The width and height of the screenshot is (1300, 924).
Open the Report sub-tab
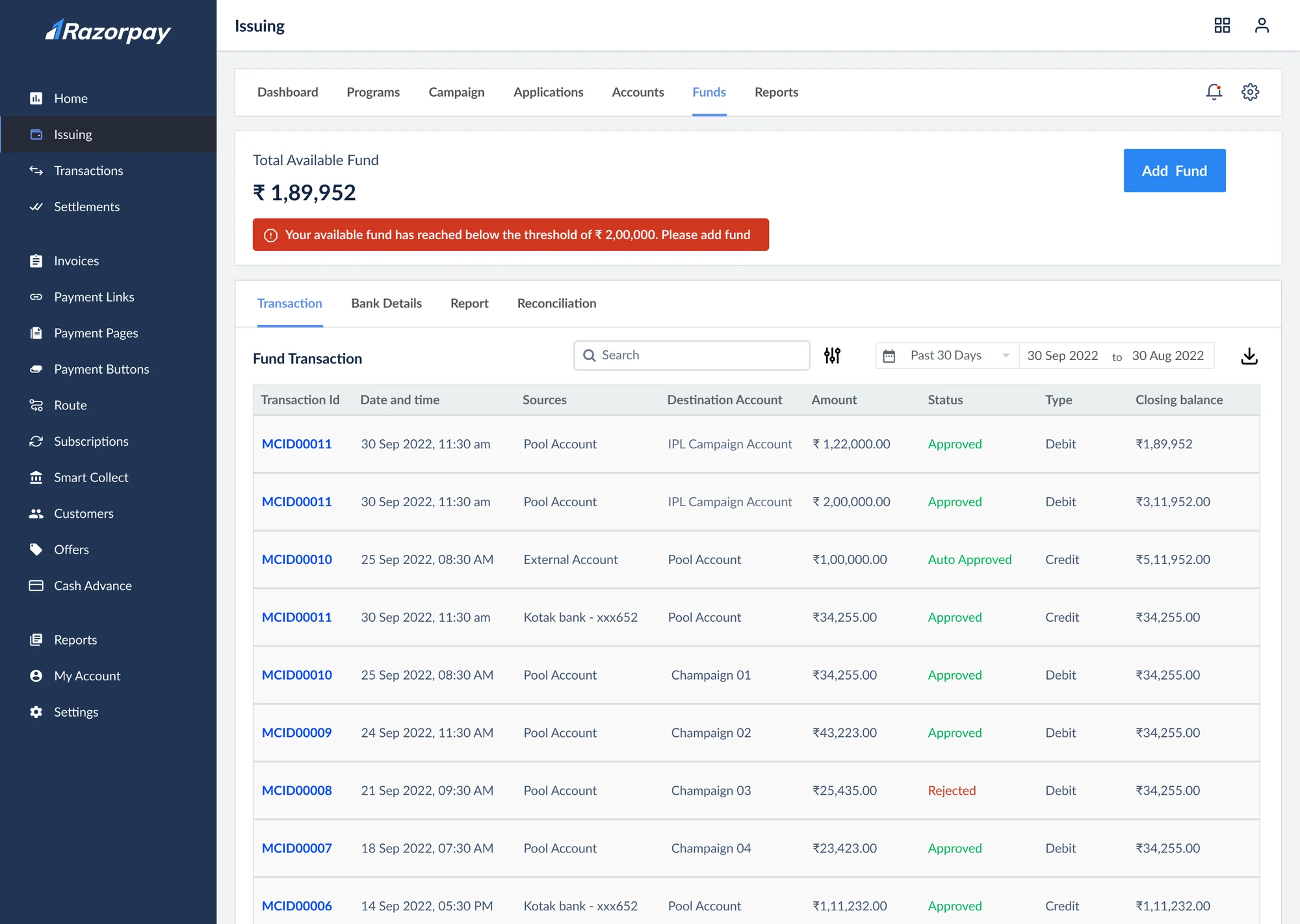(469, 303)
